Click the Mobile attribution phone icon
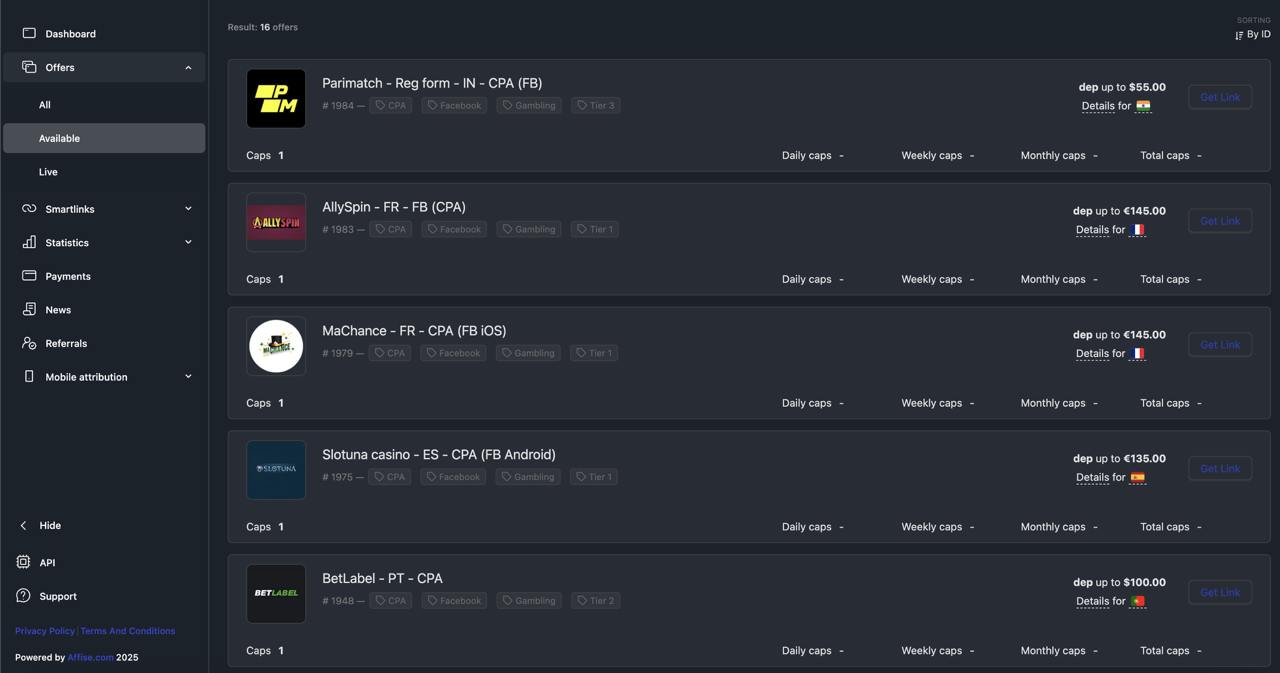The image size is (1280, 673). click(x=29, y=377)
